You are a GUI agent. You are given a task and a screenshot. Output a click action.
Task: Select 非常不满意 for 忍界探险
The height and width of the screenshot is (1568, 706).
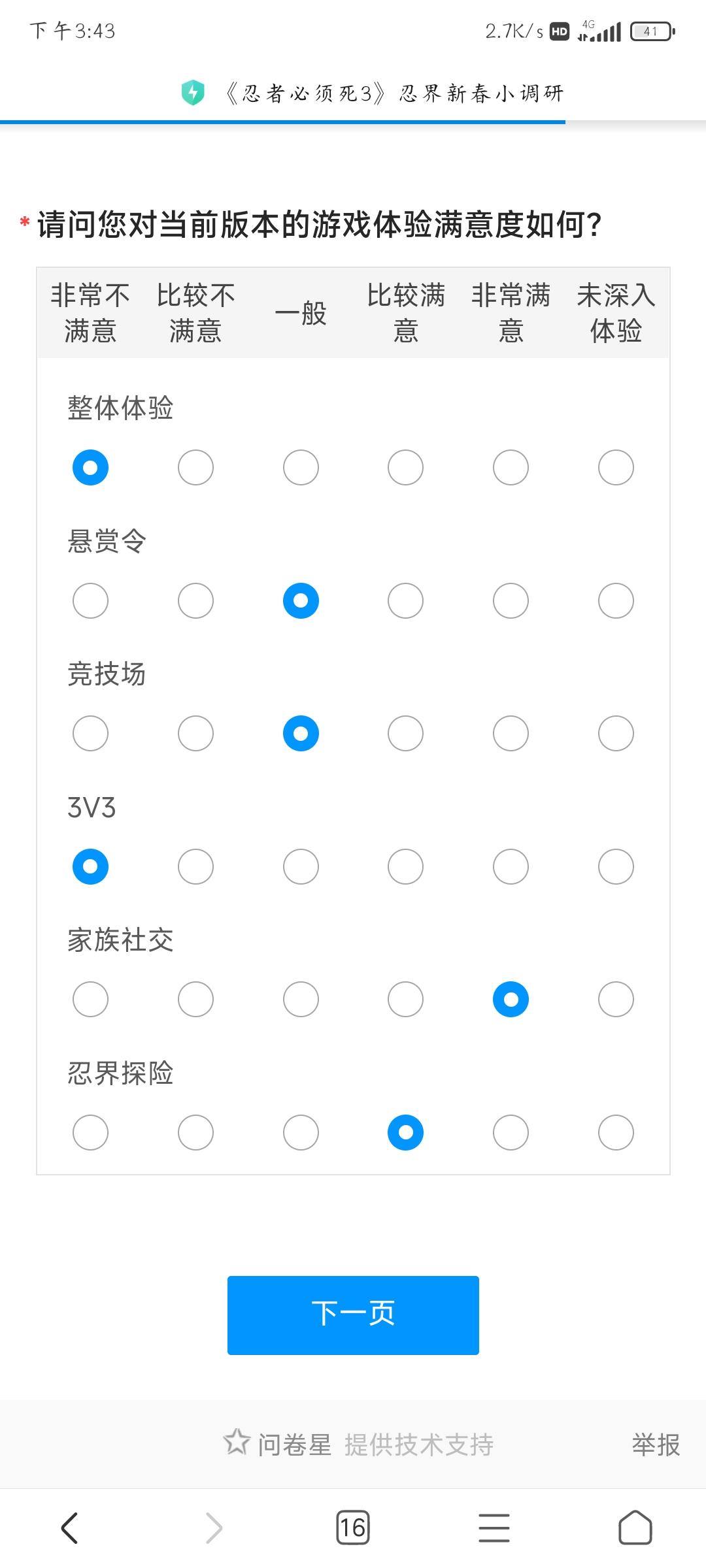click(90, 1132)
